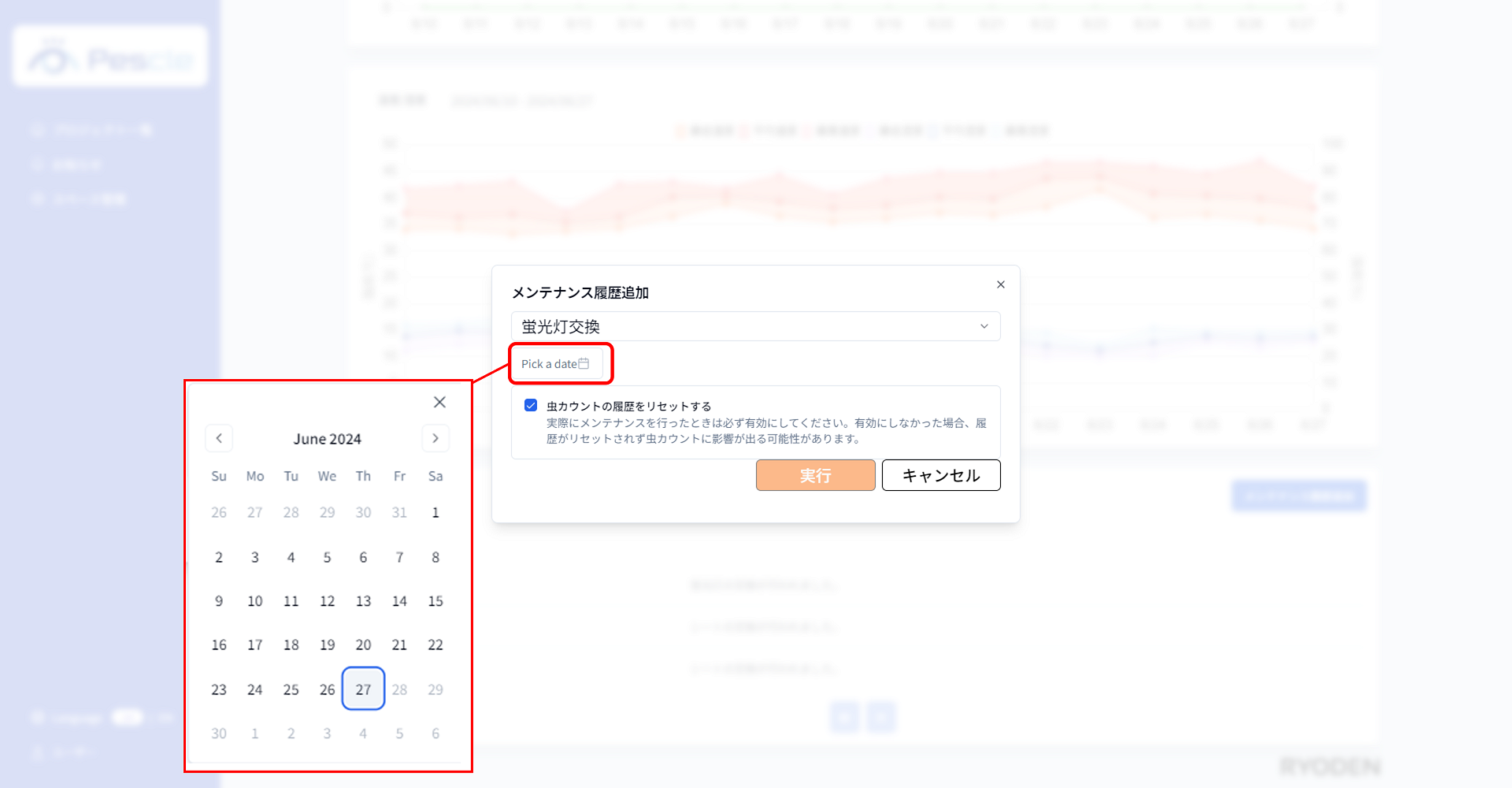
Task: Select June 10 in date picker
Action: (255, 601)
